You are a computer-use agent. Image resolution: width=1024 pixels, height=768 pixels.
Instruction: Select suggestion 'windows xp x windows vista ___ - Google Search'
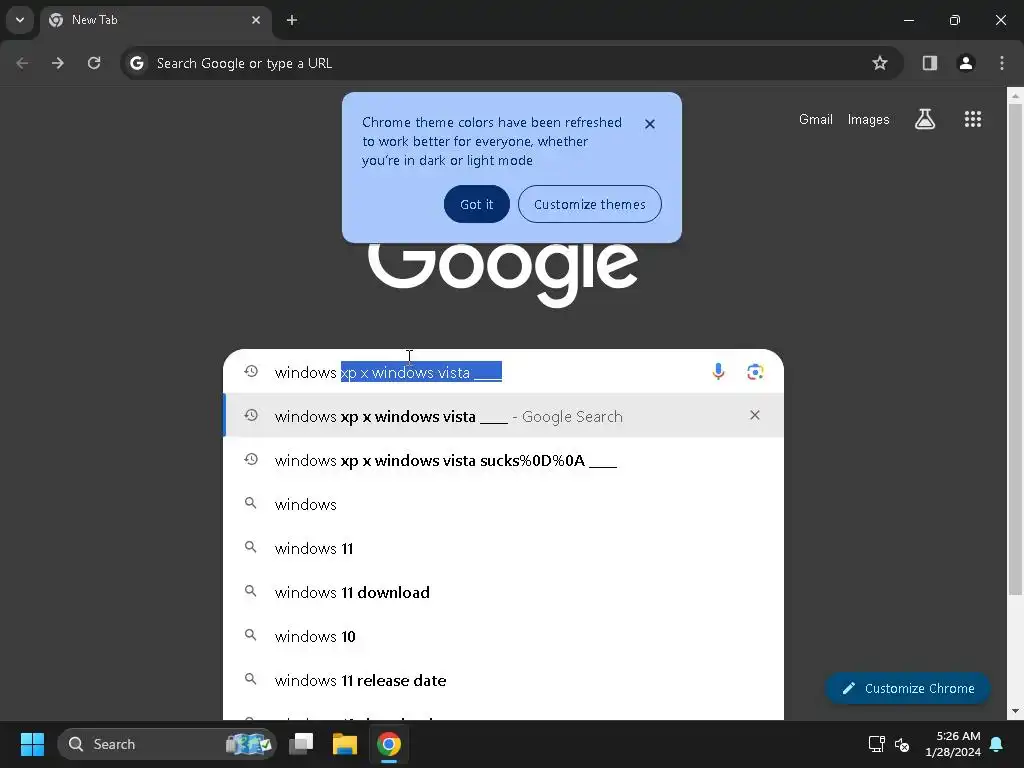point(503,416)
